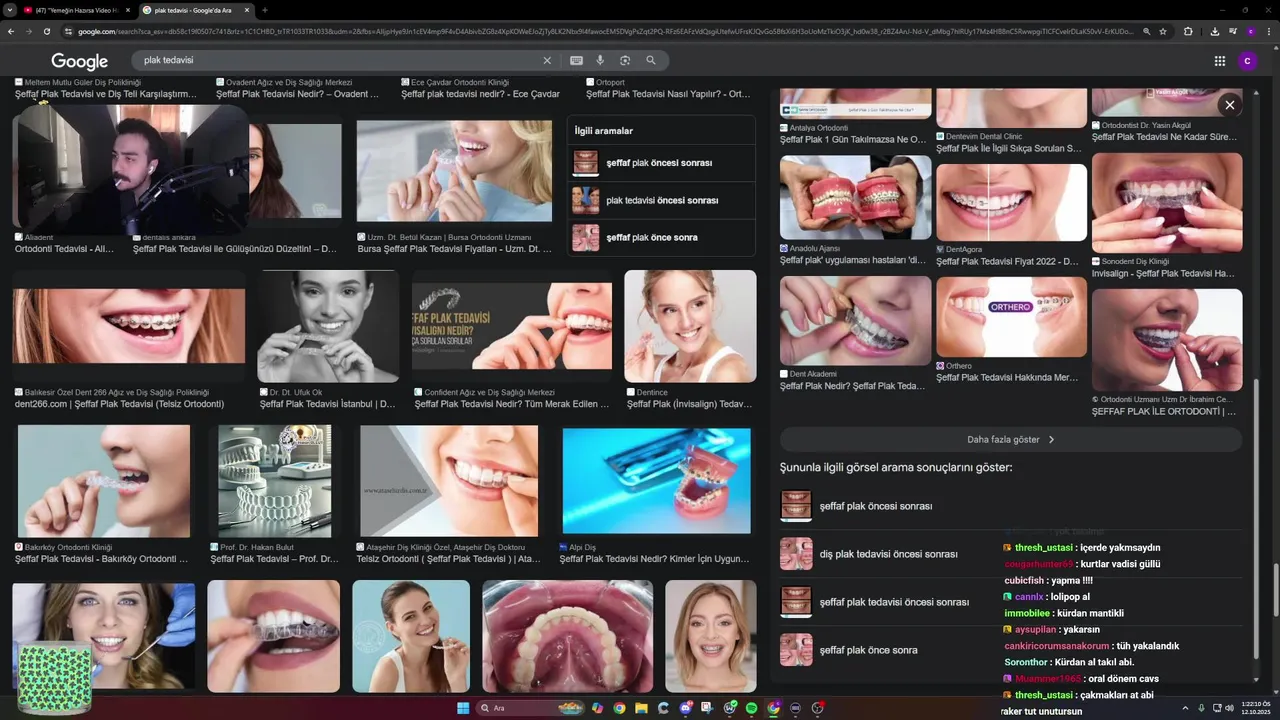This screenshot has width=1280, height=720.
Task: Click the Google logo
Action: click(80, 61)
